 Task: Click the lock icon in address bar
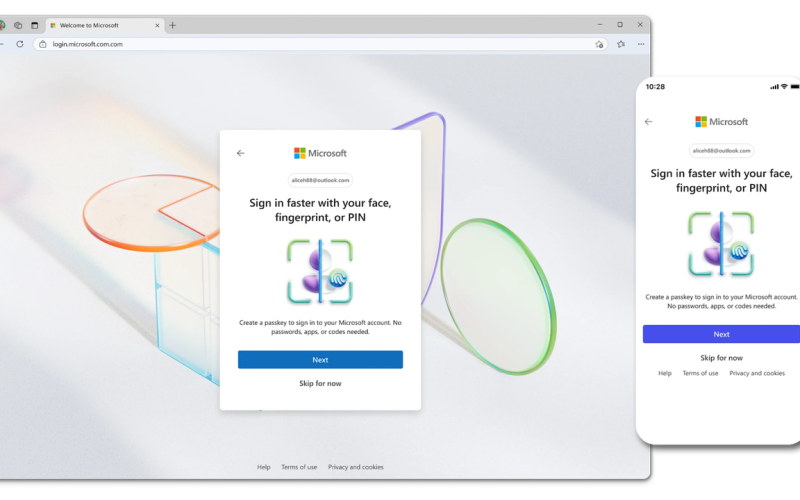tap(43, 44)
